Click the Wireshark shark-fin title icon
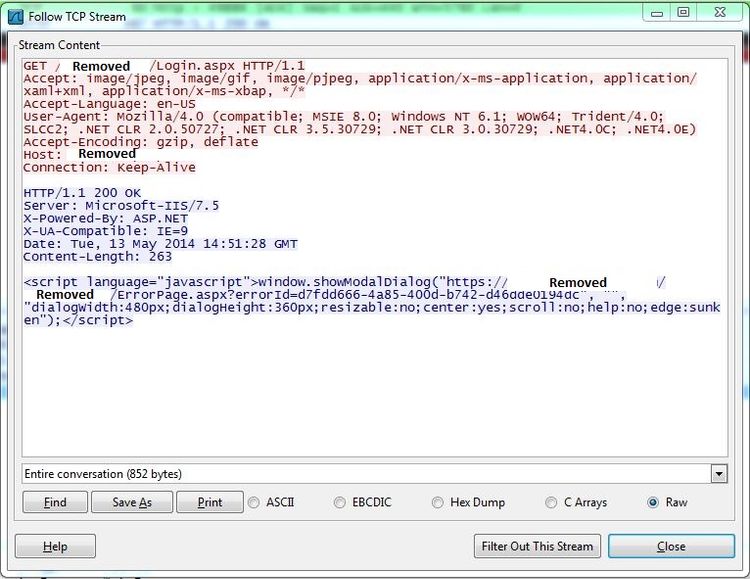This screenshot has height=579, width=750. click(16, 17)
